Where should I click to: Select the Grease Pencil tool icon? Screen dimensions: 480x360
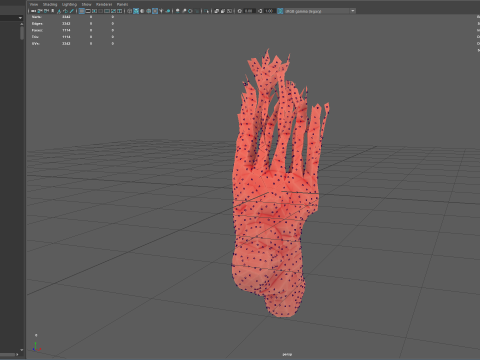tap(72, 11)
